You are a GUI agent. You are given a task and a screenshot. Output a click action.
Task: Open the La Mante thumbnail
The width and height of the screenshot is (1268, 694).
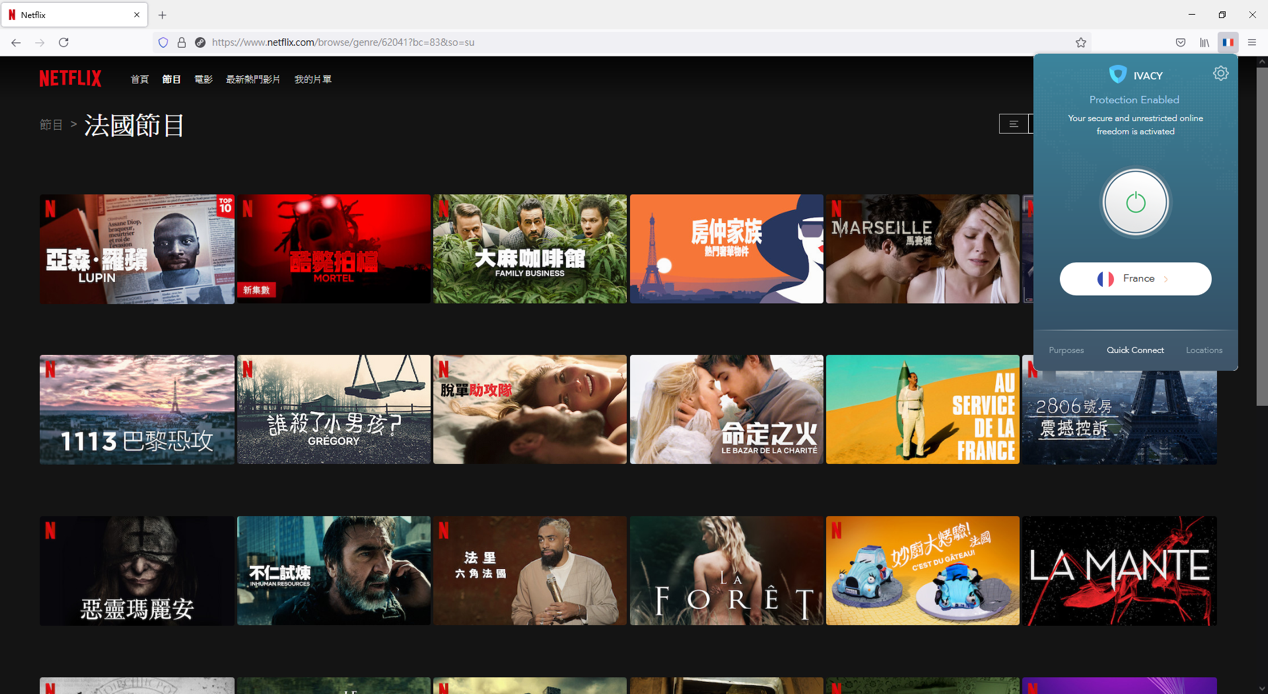click(x=1119, y=571)
